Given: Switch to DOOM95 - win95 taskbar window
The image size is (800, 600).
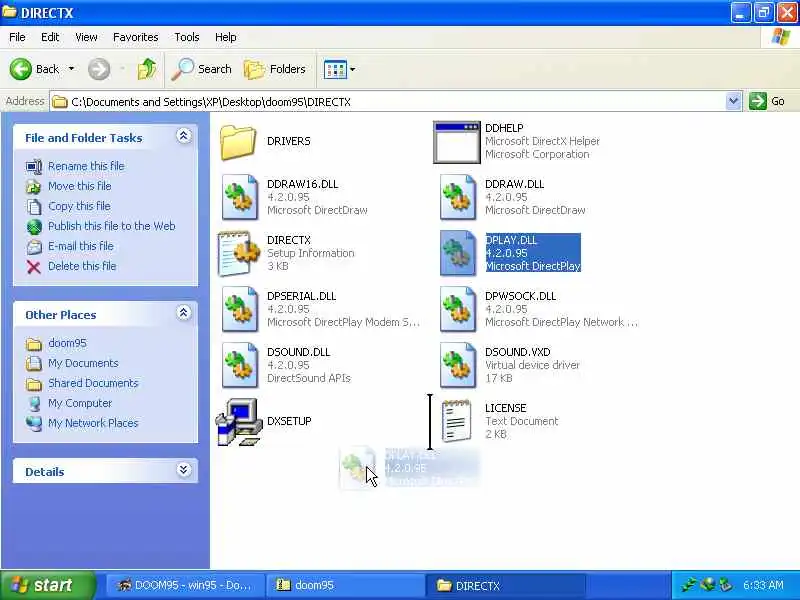Looking at the screenshot, I should (x=185, y=585).
